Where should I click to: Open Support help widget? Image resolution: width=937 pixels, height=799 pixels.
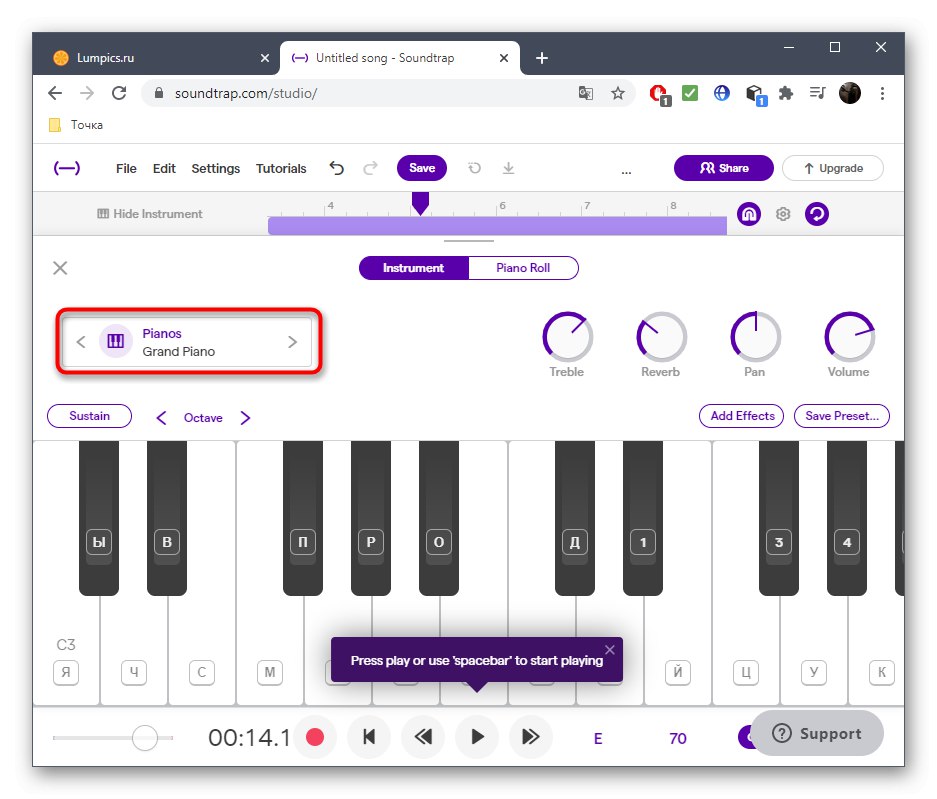817,733
